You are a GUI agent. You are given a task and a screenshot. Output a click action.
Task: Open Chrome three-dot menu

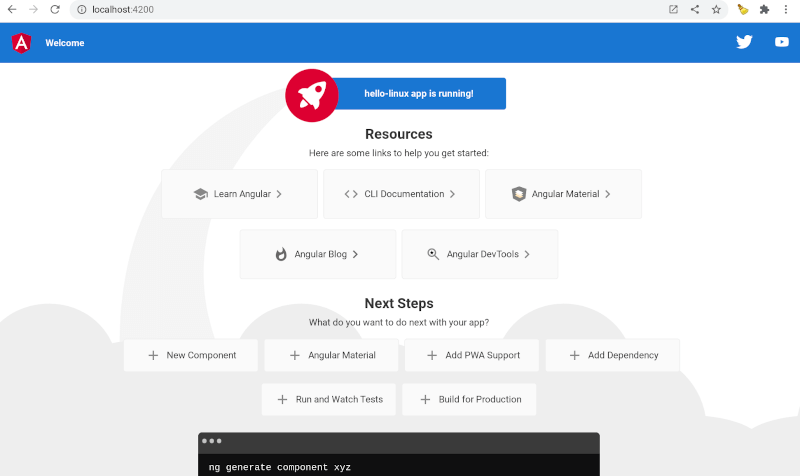tap(786, 9)
